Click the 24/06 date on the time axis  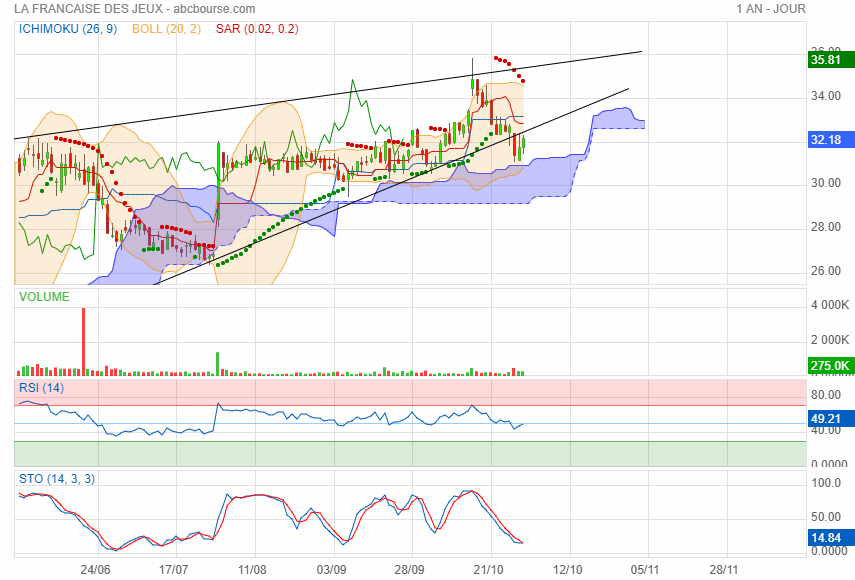coord(95,568)
